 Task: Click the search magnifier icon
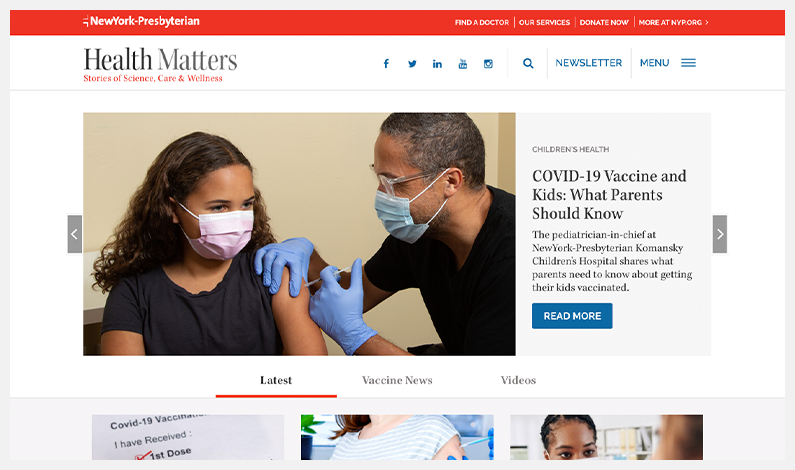click(x=528, y=63)
